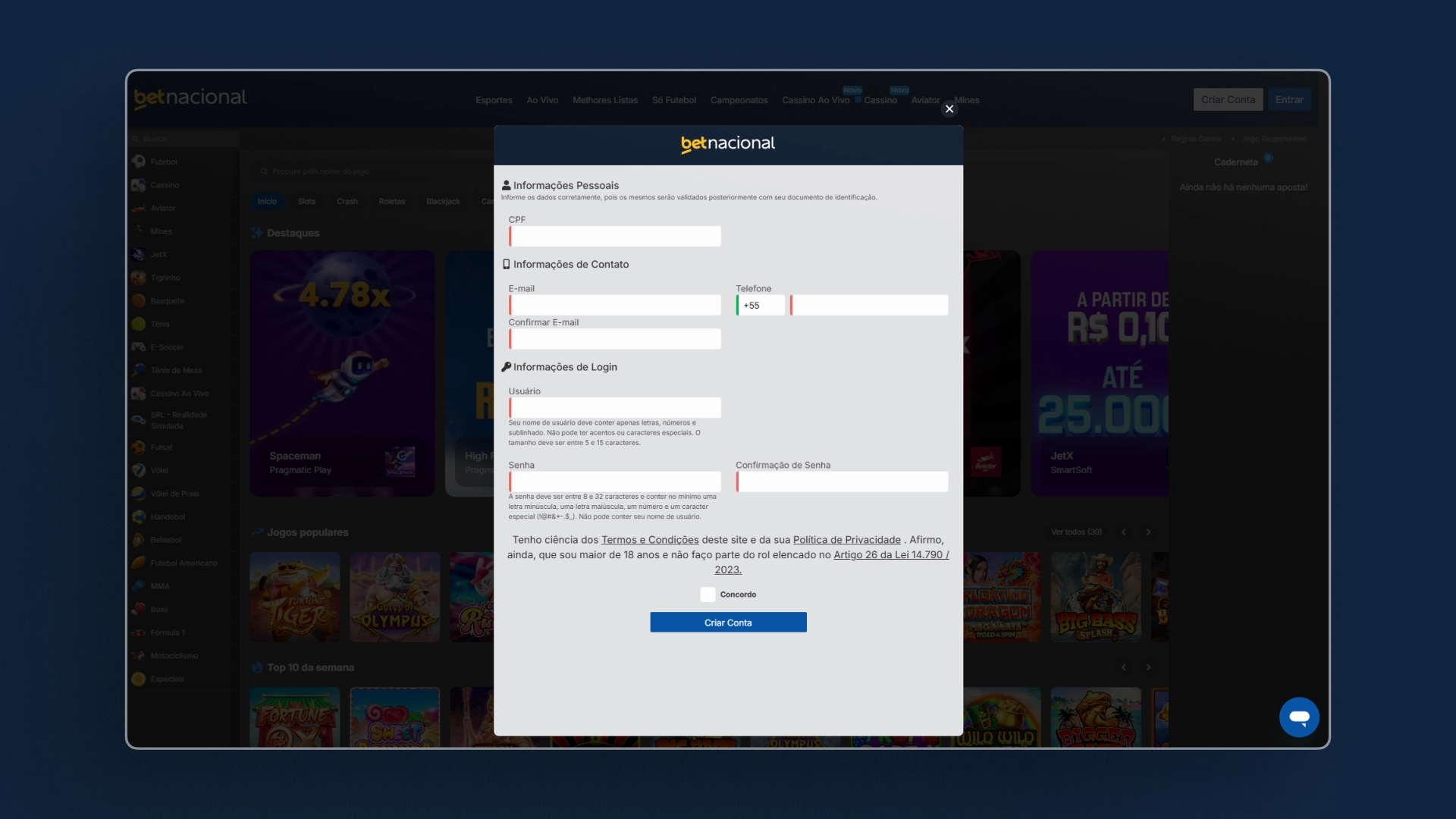Click the Confirmar E-mail field
1456x819 pixels.
pos(614,339)
